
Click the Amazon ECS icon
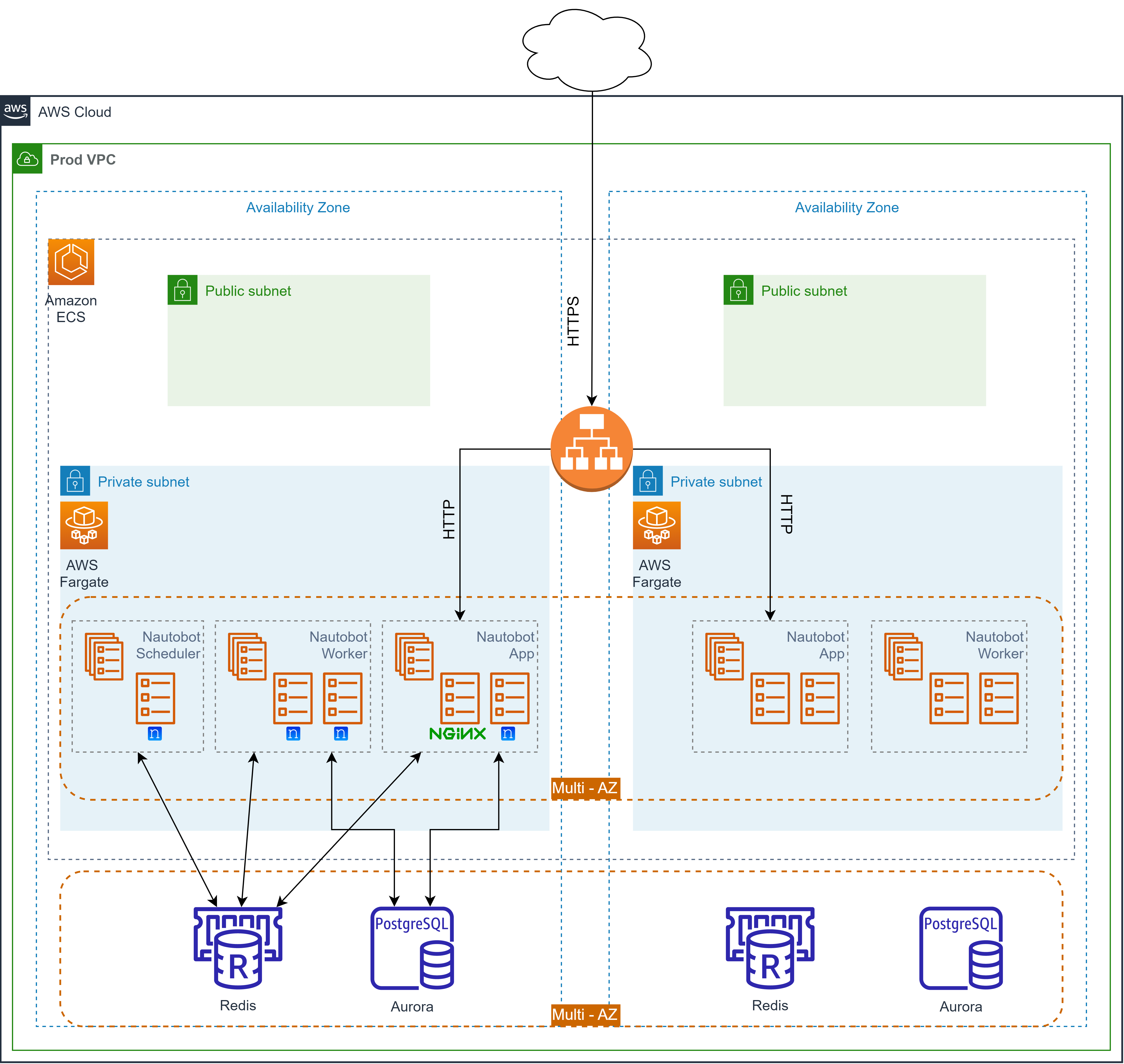click(71, 261)
